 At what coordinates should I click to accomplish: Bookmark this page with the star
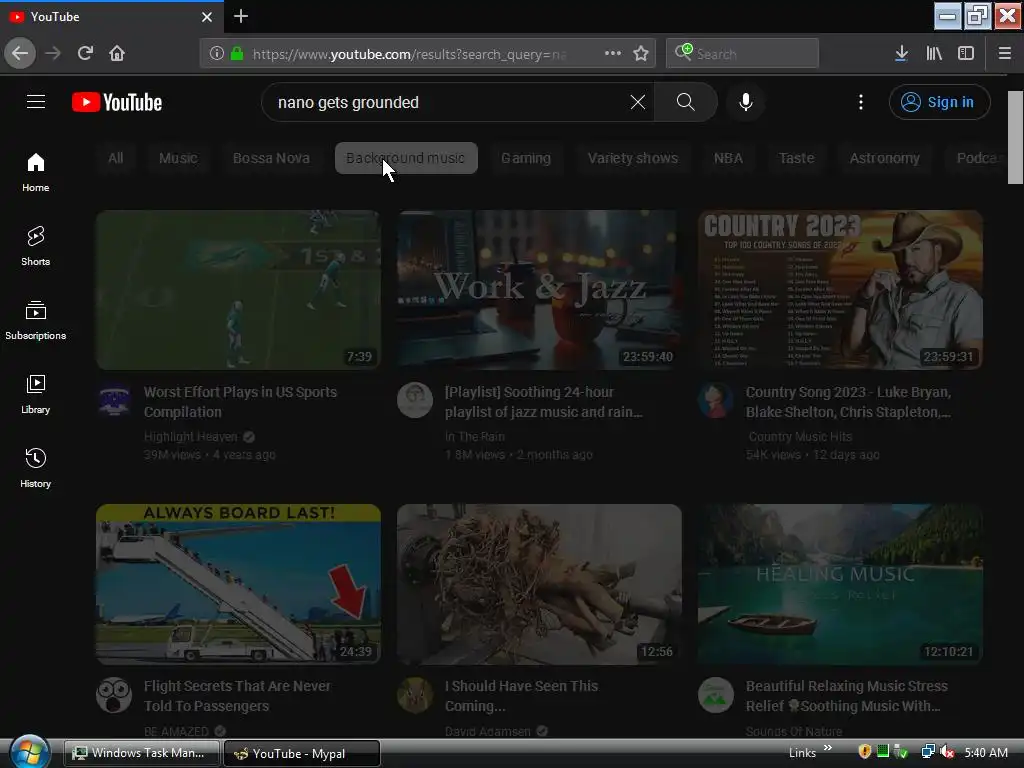(x=641, y=54)
